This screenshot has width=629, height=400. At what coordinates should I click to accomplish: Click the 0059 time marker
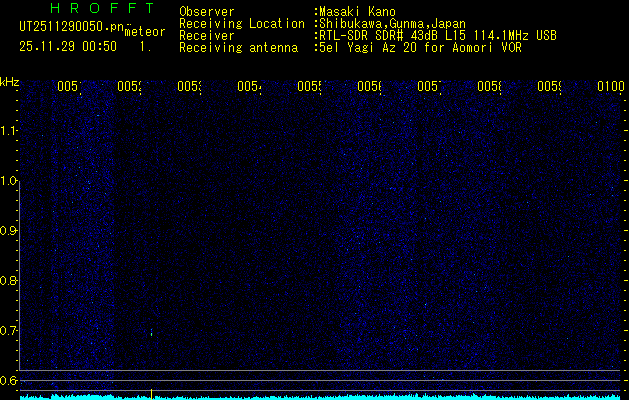pos(549,86)
